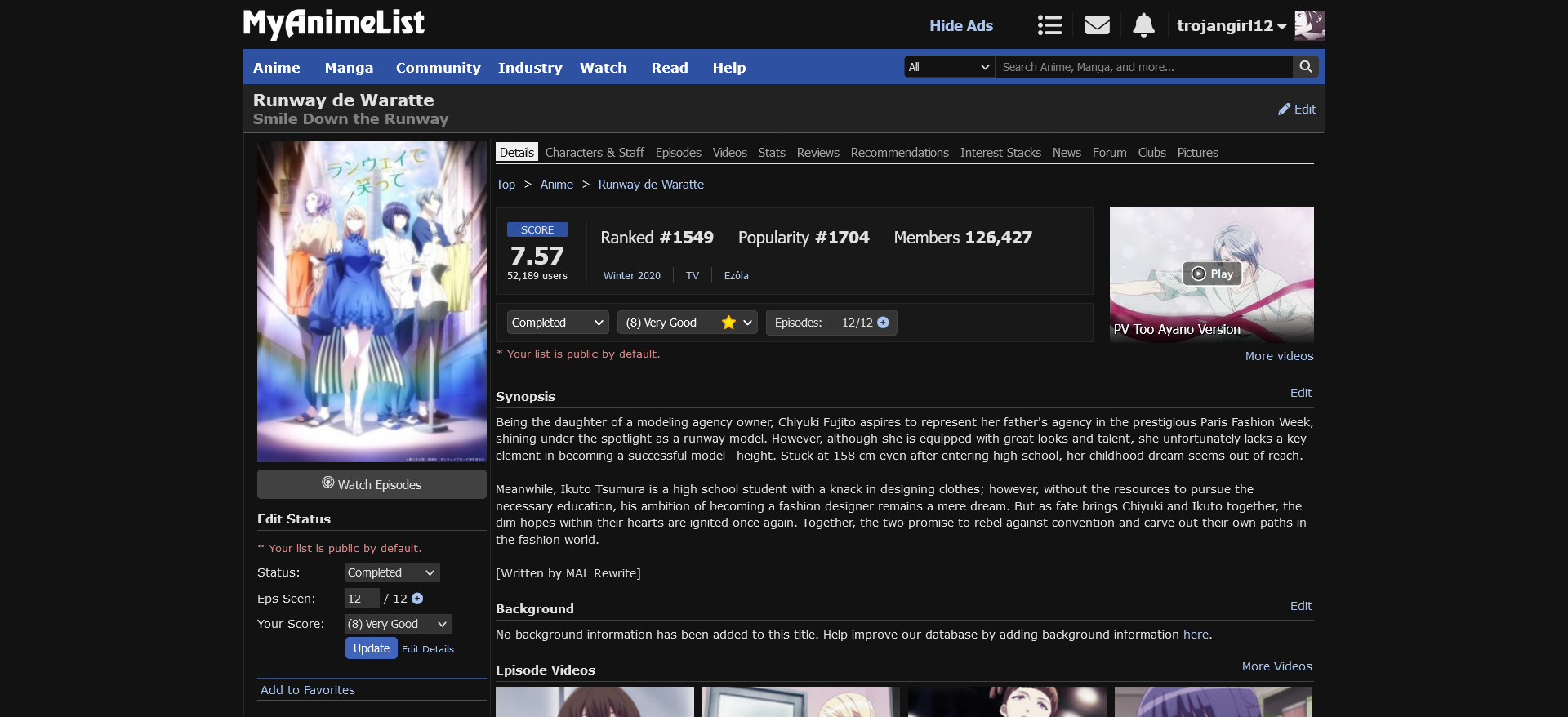
Task: Open the anime list icon in header
Action: [1049, 25]
